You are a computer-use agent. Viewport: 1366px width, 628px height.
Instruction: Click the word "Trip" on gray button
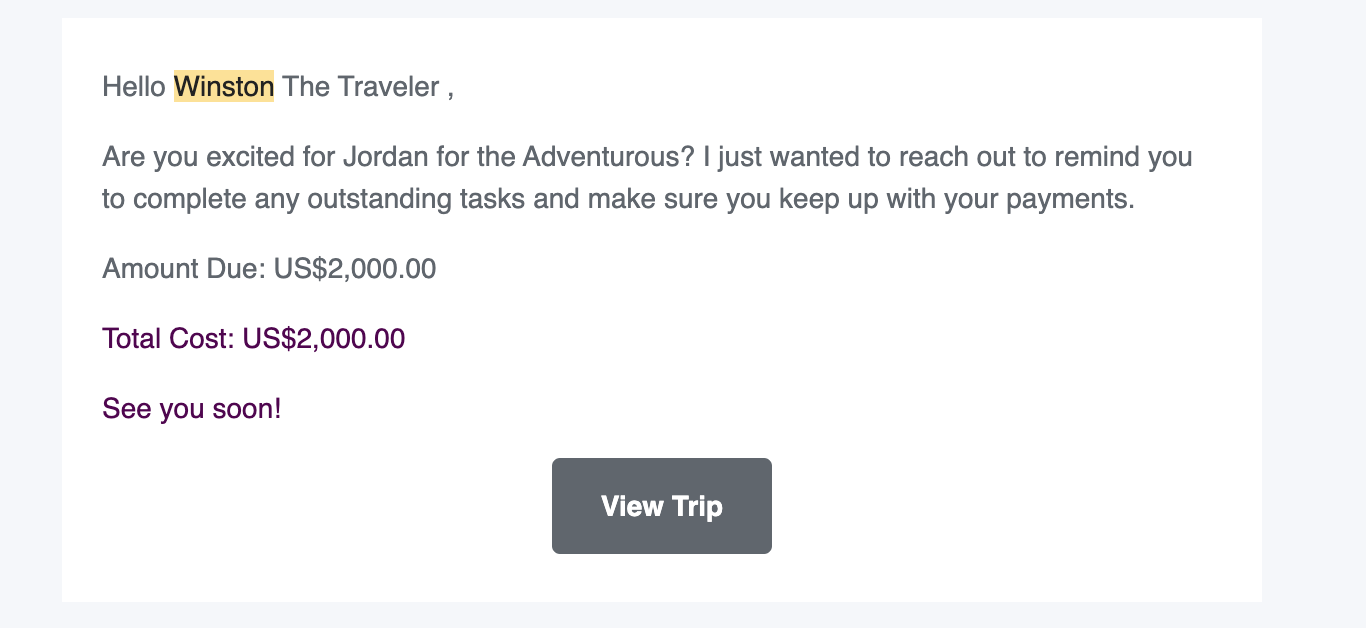[x=697, y=506]
